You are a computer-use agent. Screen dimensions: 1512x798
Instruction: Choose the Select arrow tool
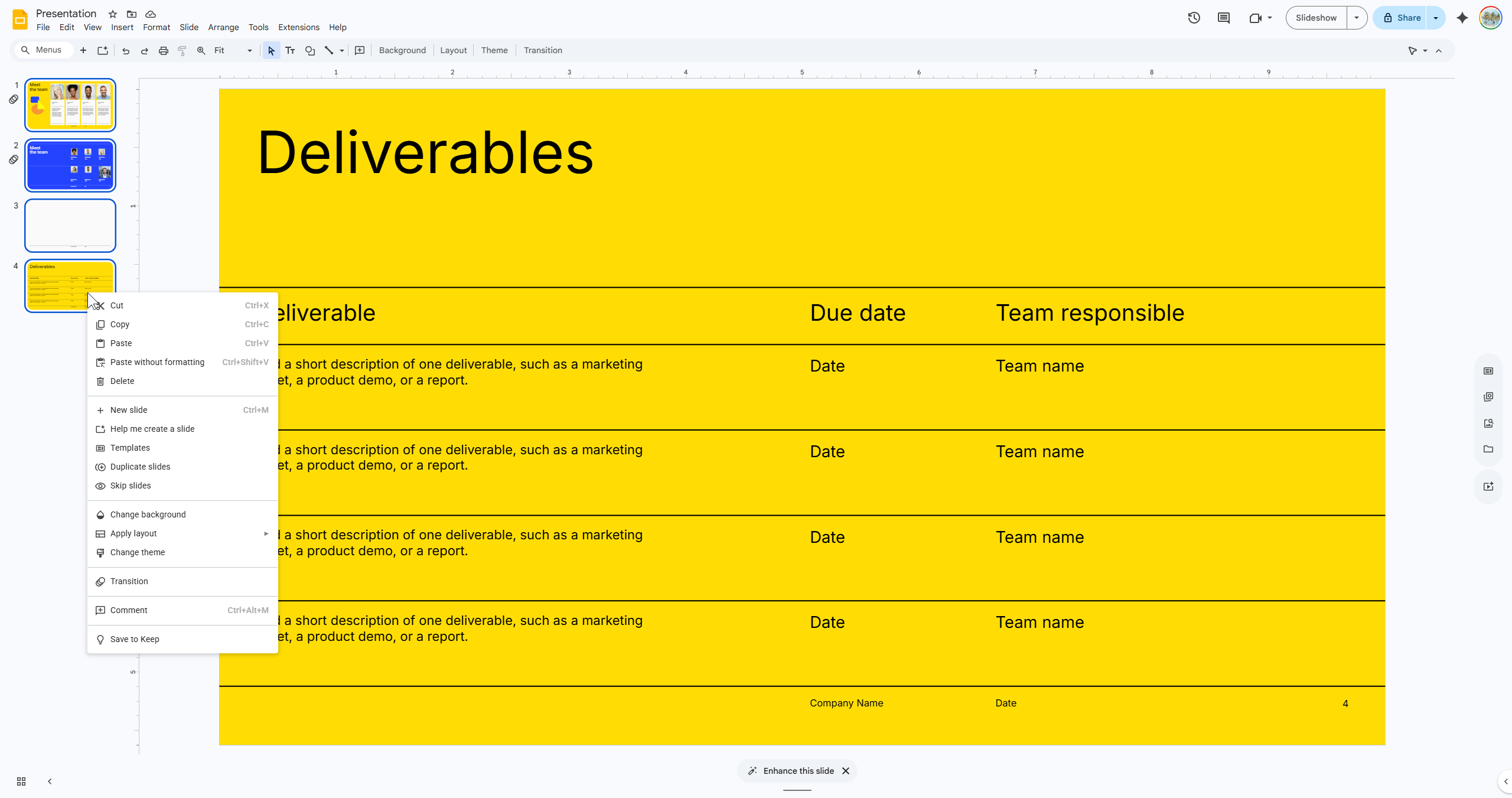[x=271, y=50]
